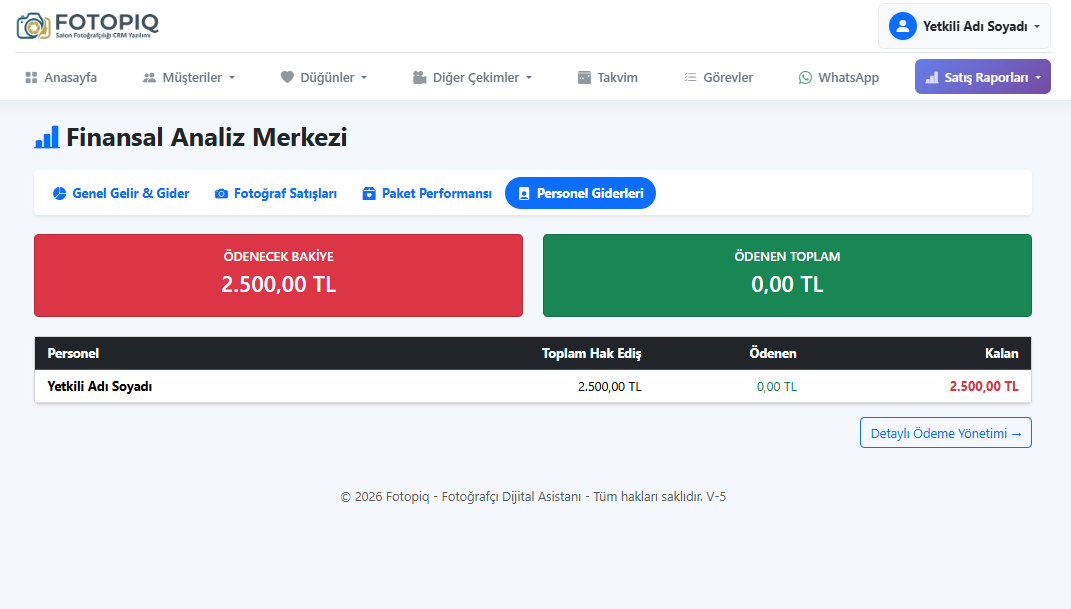
Task: Click the Takvim calendar icon
Action: (584, 77)
